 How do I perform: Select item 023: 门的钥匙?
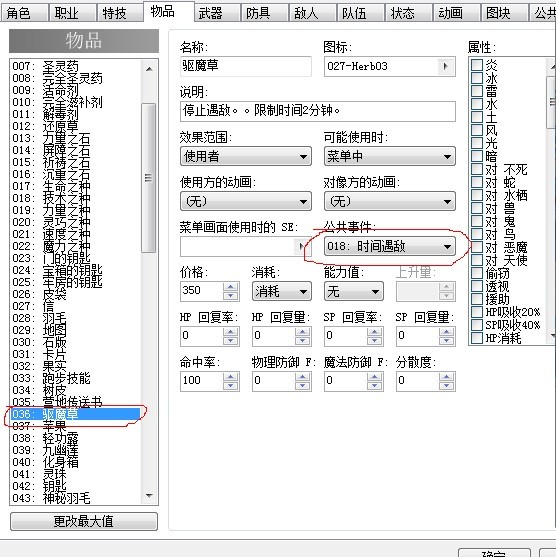pyautogui.click(x=75, y=258)
